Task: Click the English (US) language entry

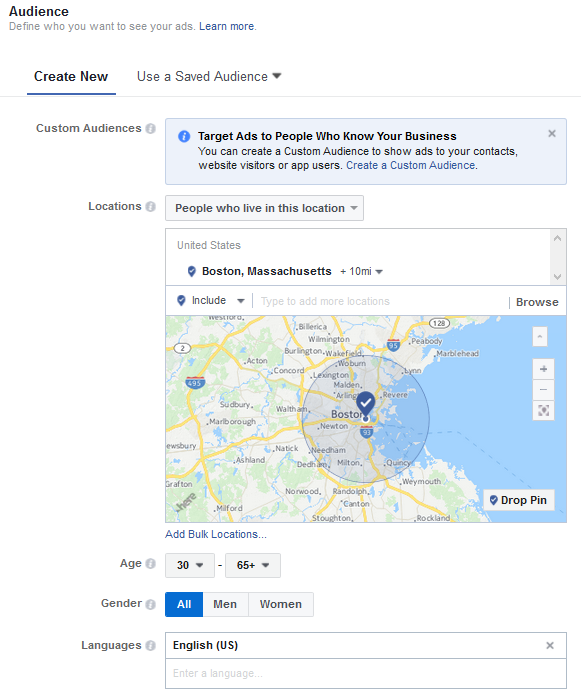Action: click(206, 646)
